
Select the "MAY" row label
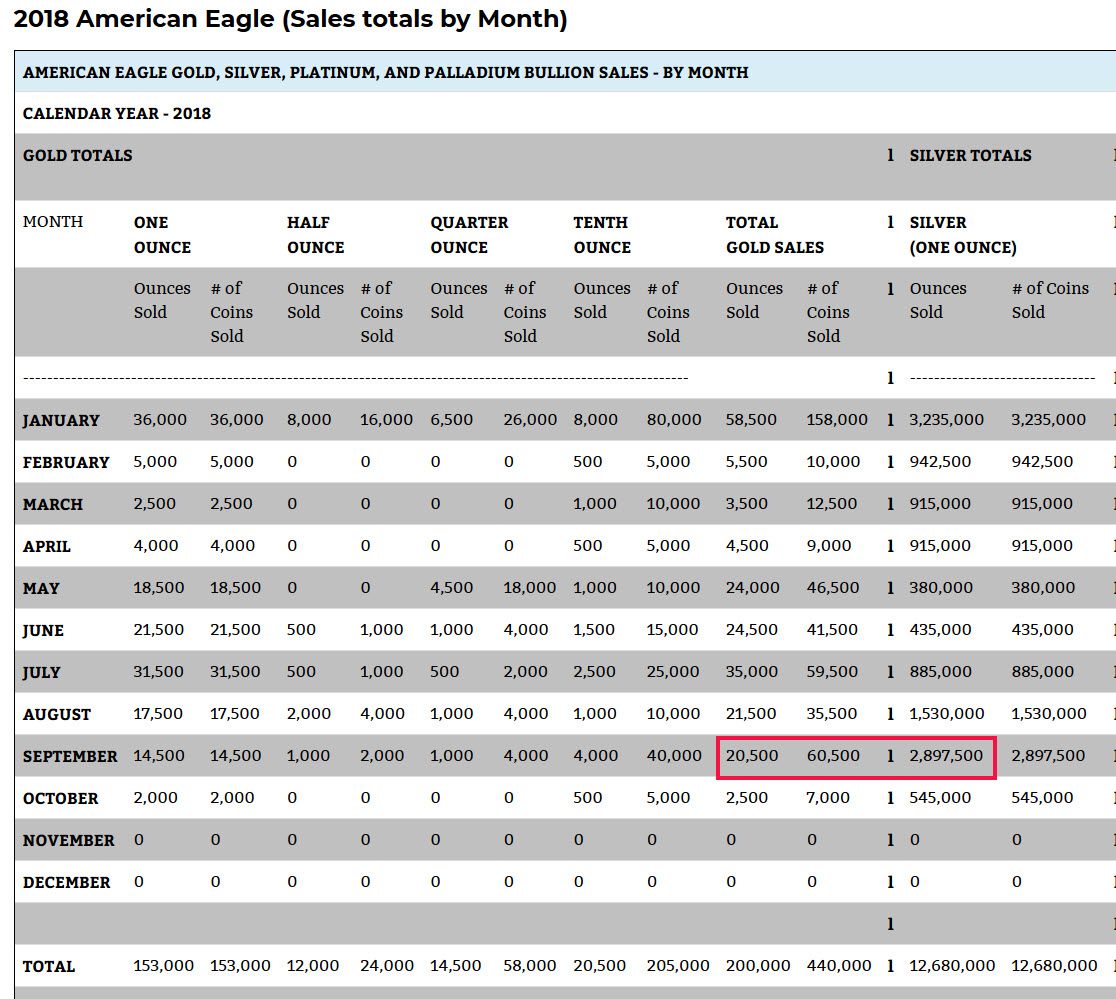tap(41, 588)
